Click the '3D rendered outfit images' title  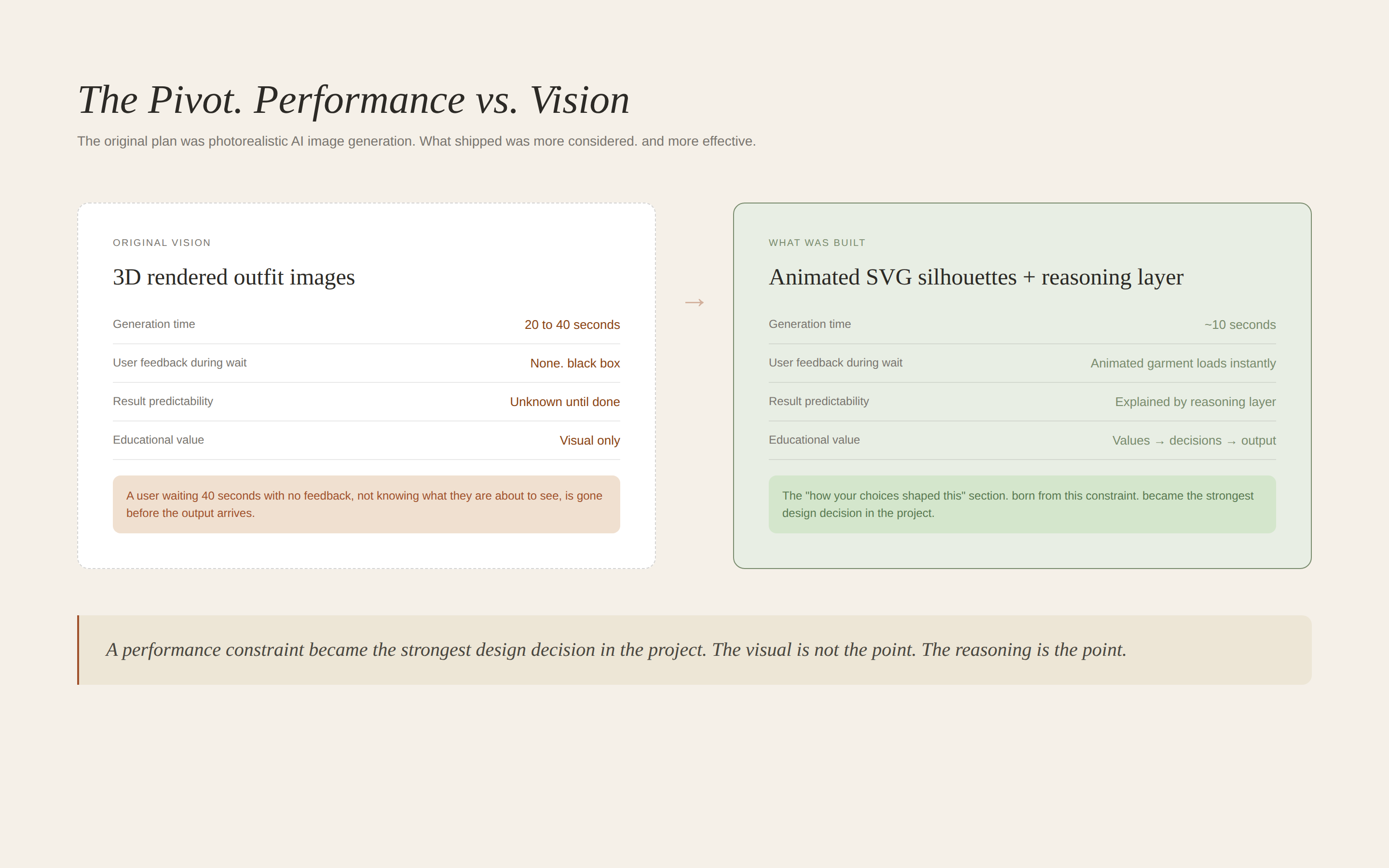tap(233, 277)
